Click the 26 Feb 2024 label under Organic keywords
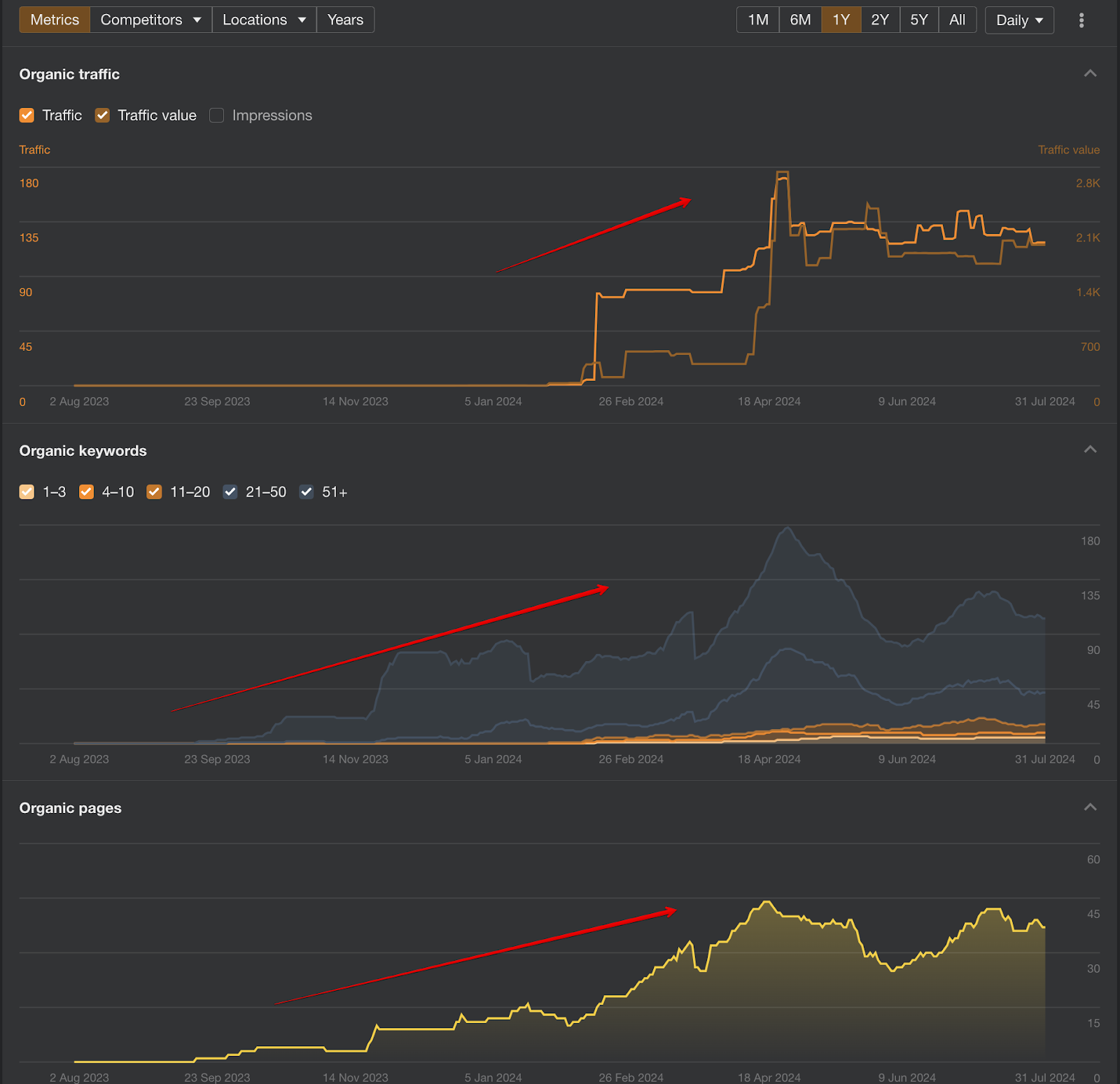Viewport: 1120px width, 1084px height. tap(631, 759)
